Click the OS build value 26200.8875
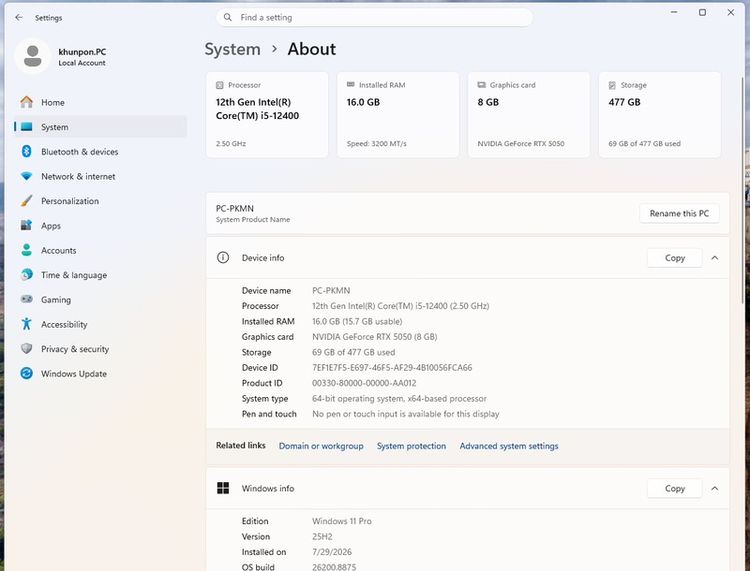Image resolution: width=750 pixels, height=571 pixels. (x=334, y=567)
